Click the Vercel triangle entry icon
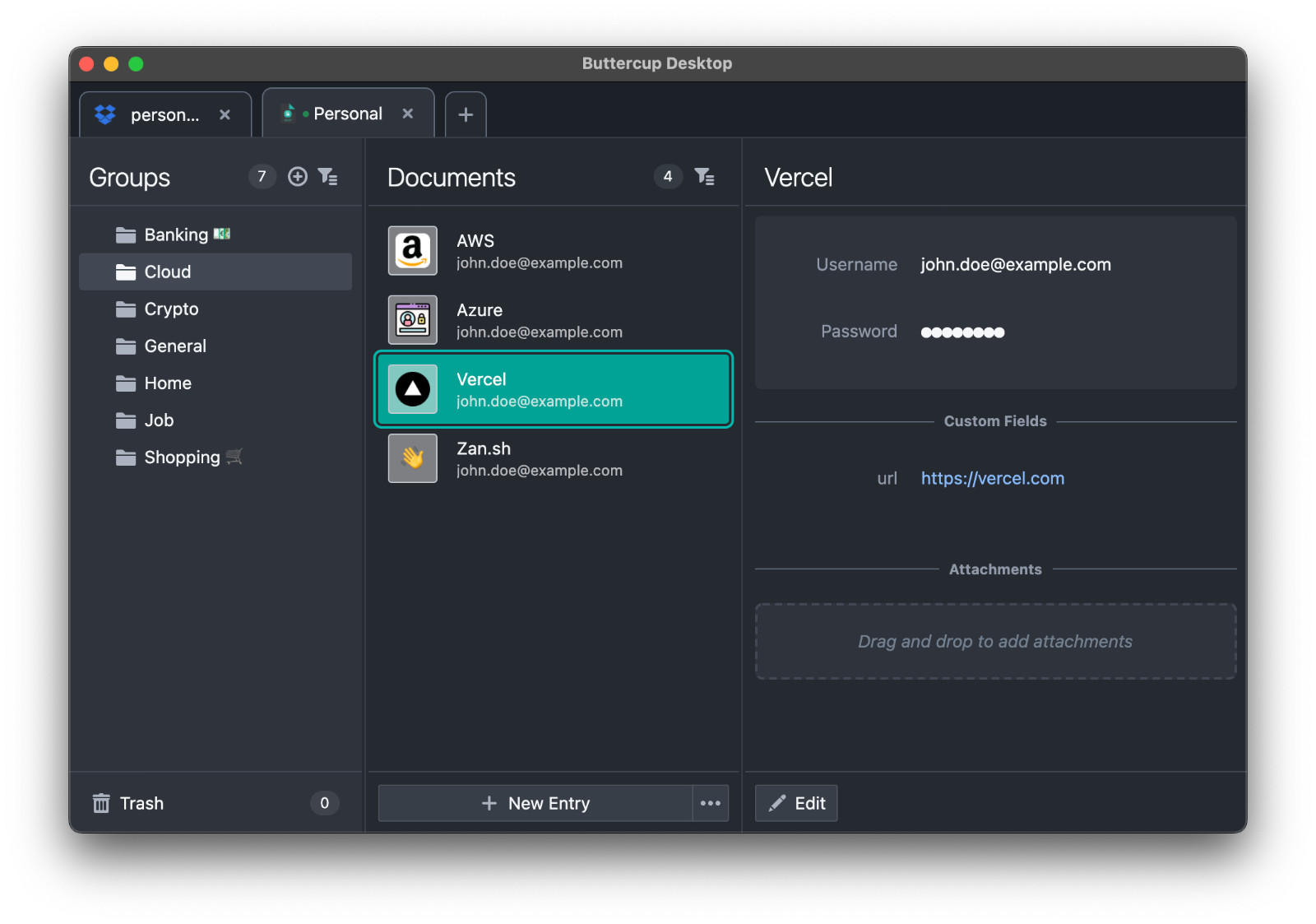This screenshot has width=1316, height=924. tap(413, 389)
